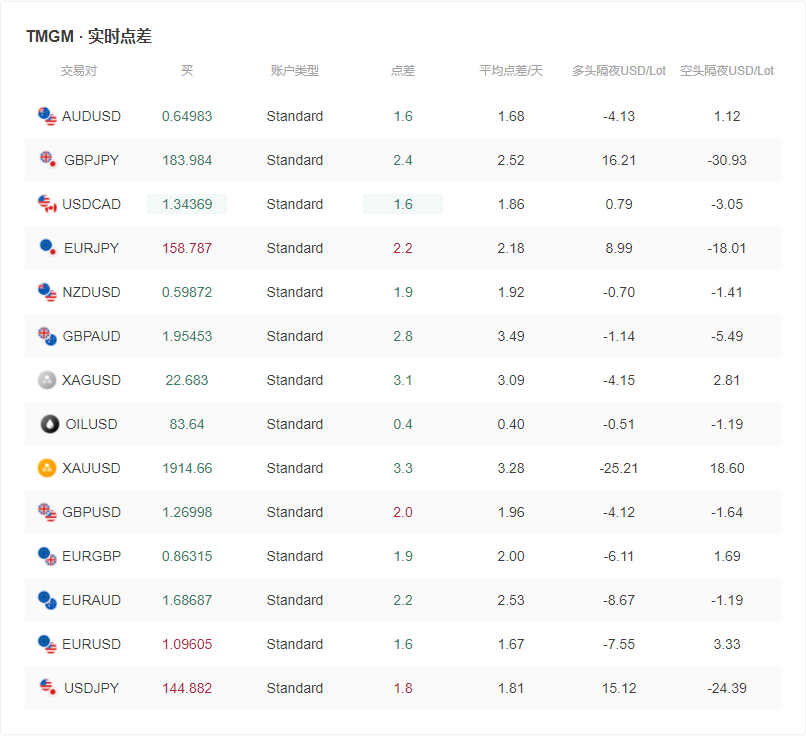Click the gold XAUUSD icon
This screenshot has height=736, width=806.
[x=47, y=468]
